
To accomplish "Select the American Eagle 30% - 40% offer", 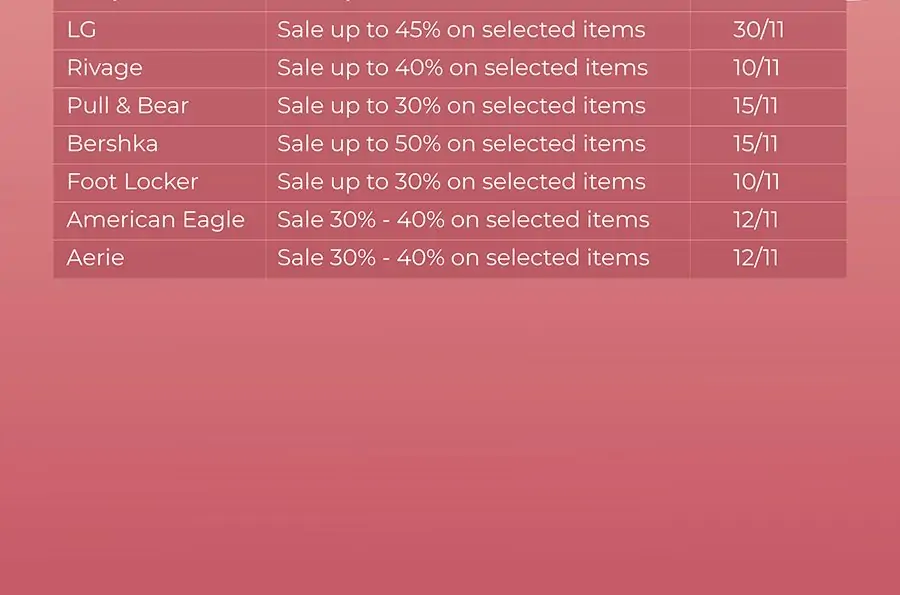I will tap(463, 220).
